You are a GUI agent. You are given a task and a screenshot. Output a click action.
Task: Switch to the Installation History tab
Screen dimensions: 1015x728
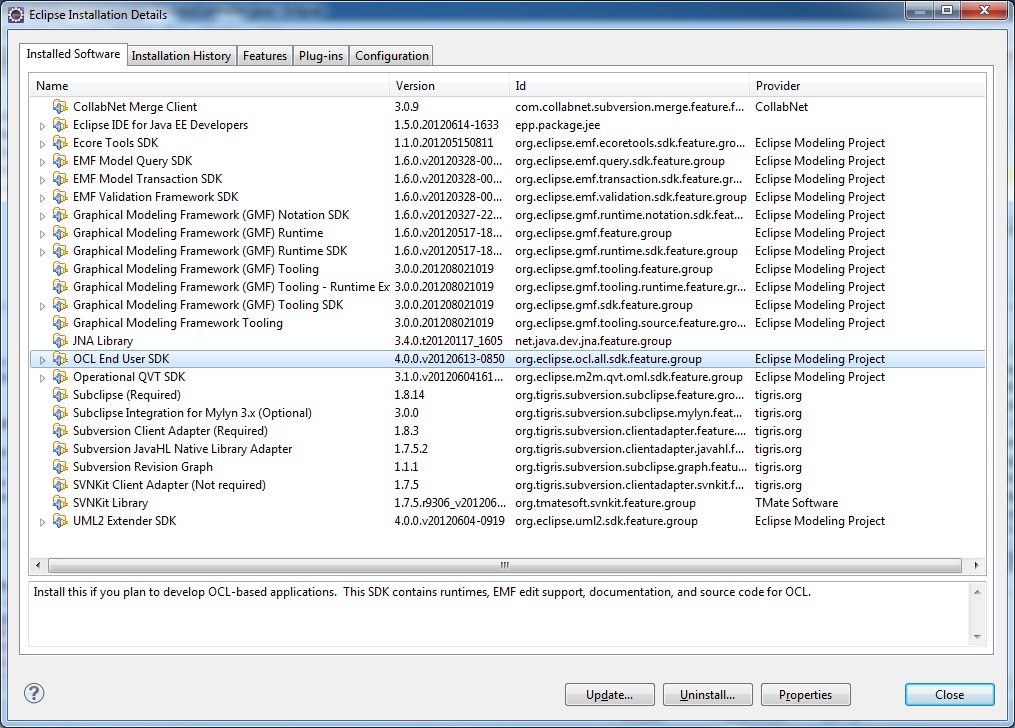tap(181, 56)
